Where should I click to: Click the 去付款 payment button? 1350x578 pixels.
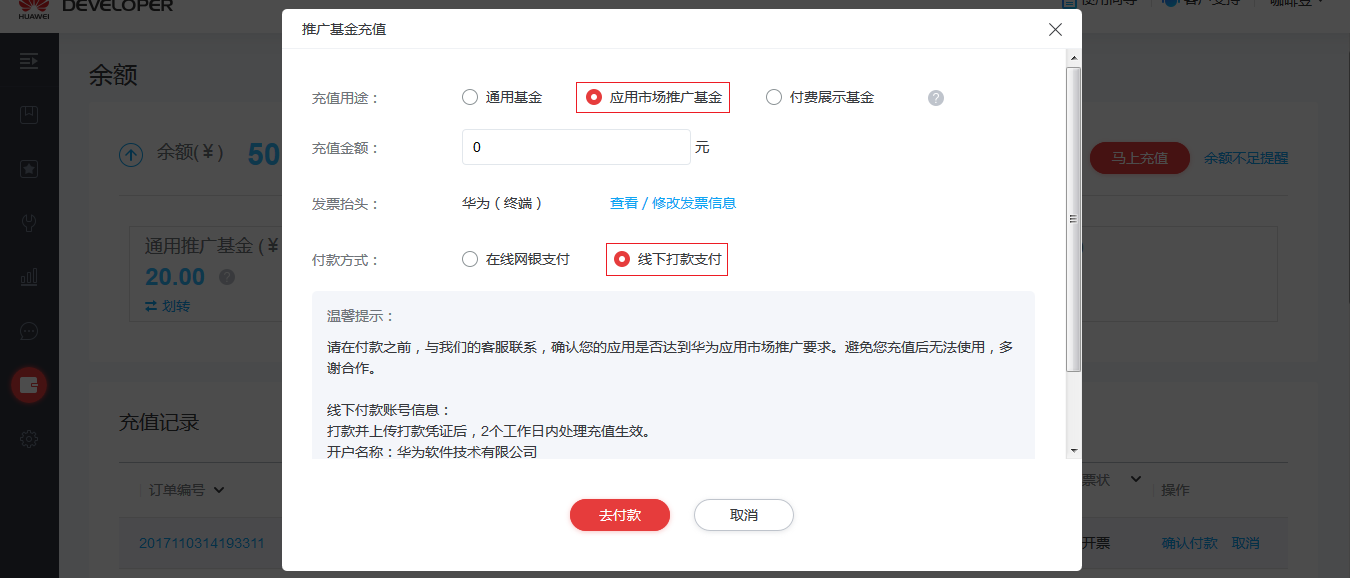click(x=619, y=515)
